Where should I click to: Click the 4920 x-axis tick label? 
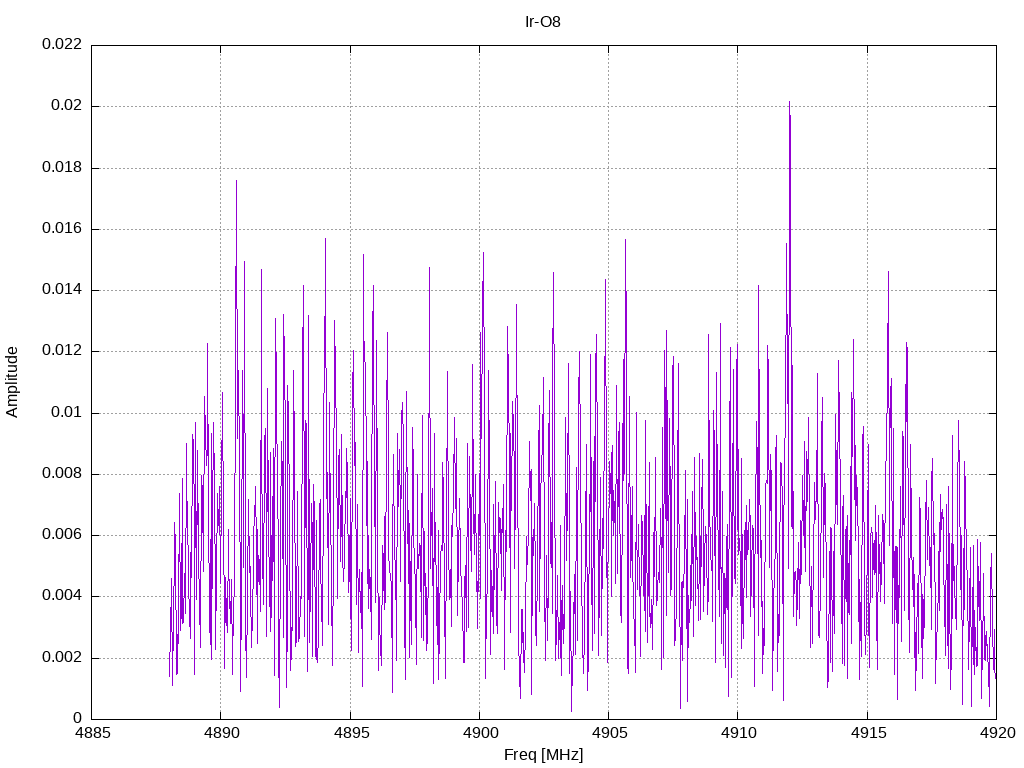coord(997,733)
